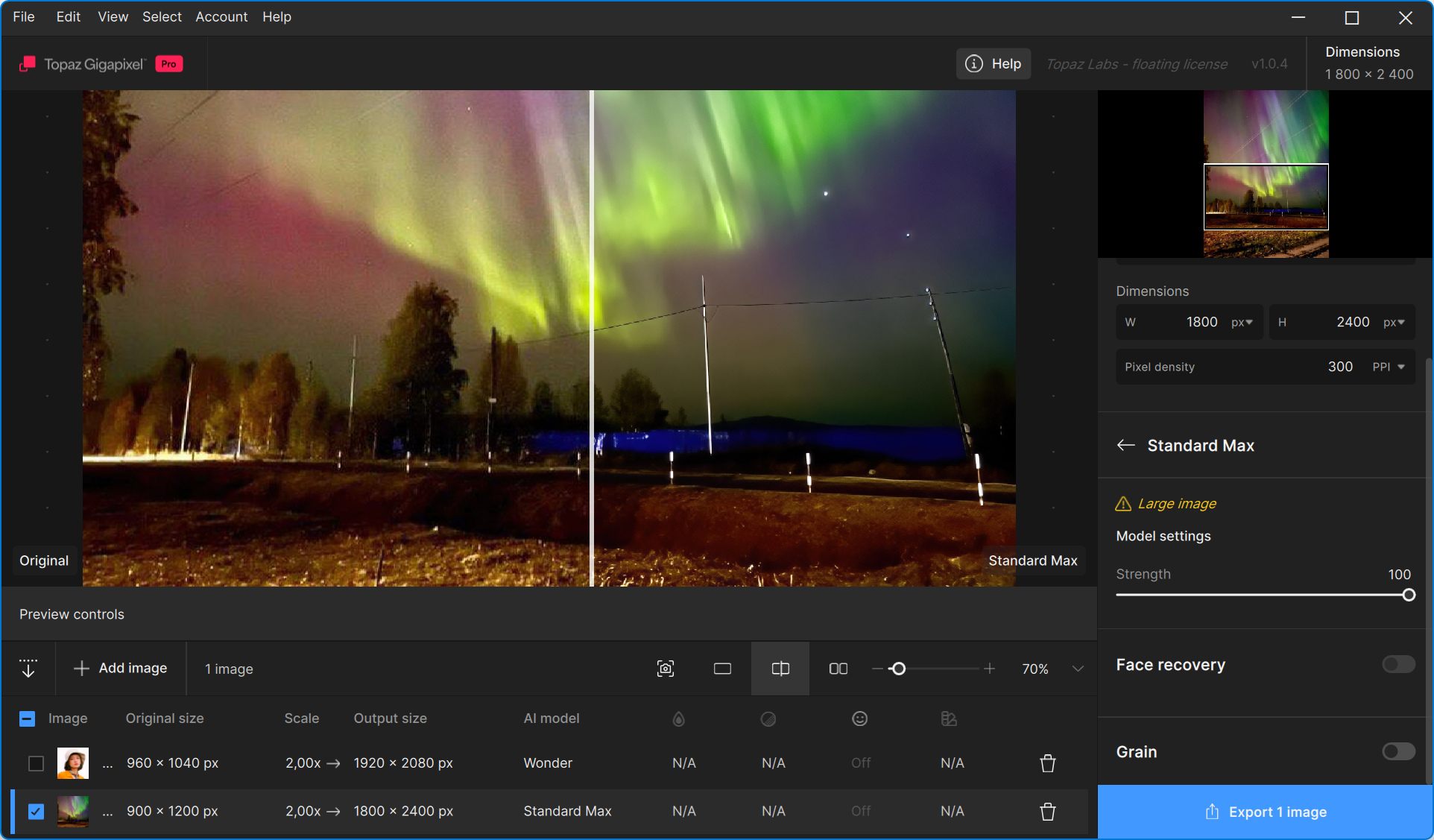
Task: Delete the Standard Max row with trash icon
Action: (1048, 811)
